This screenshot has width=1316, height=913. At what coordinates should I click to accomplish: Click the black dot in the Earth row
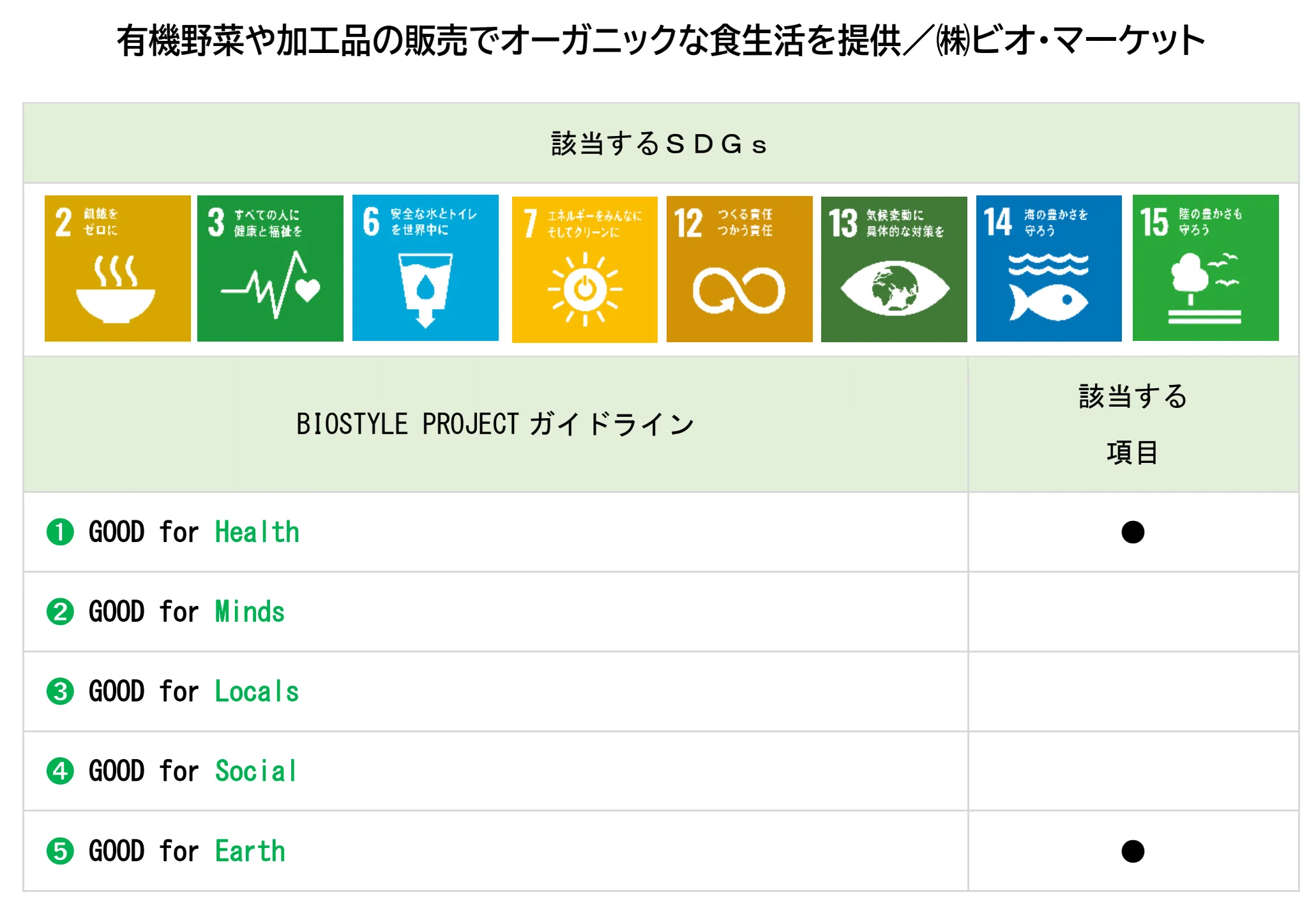[x=1133, y=851]
